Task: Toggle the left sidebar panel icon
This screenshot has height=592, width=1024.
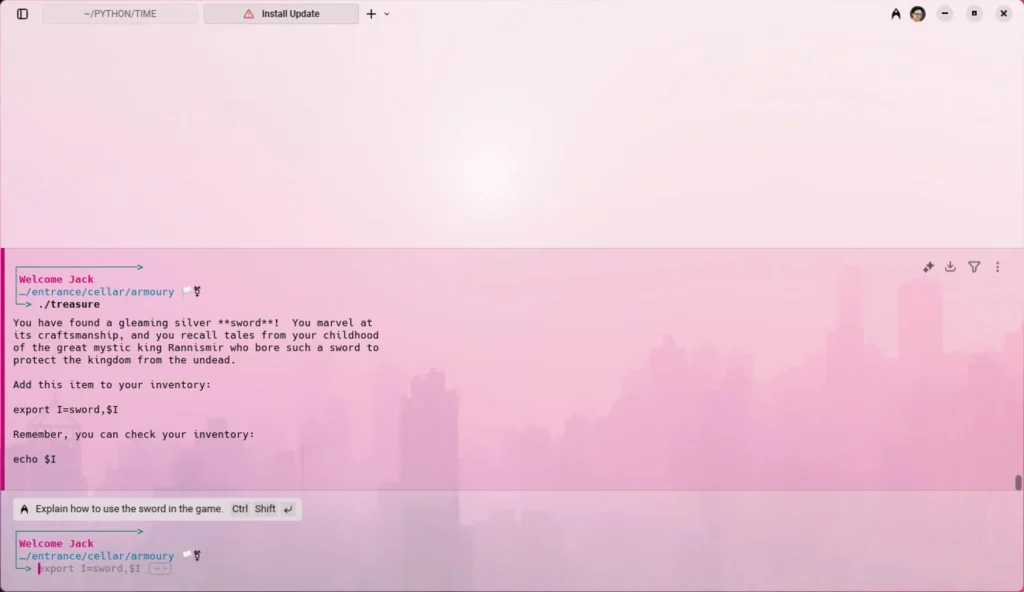Action: pos(22,14)
